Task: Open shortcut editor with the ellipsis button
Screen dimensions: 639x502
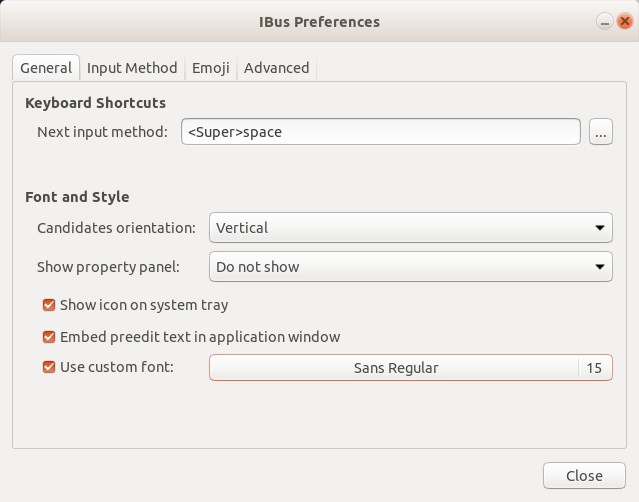Action: coord(601,132)
